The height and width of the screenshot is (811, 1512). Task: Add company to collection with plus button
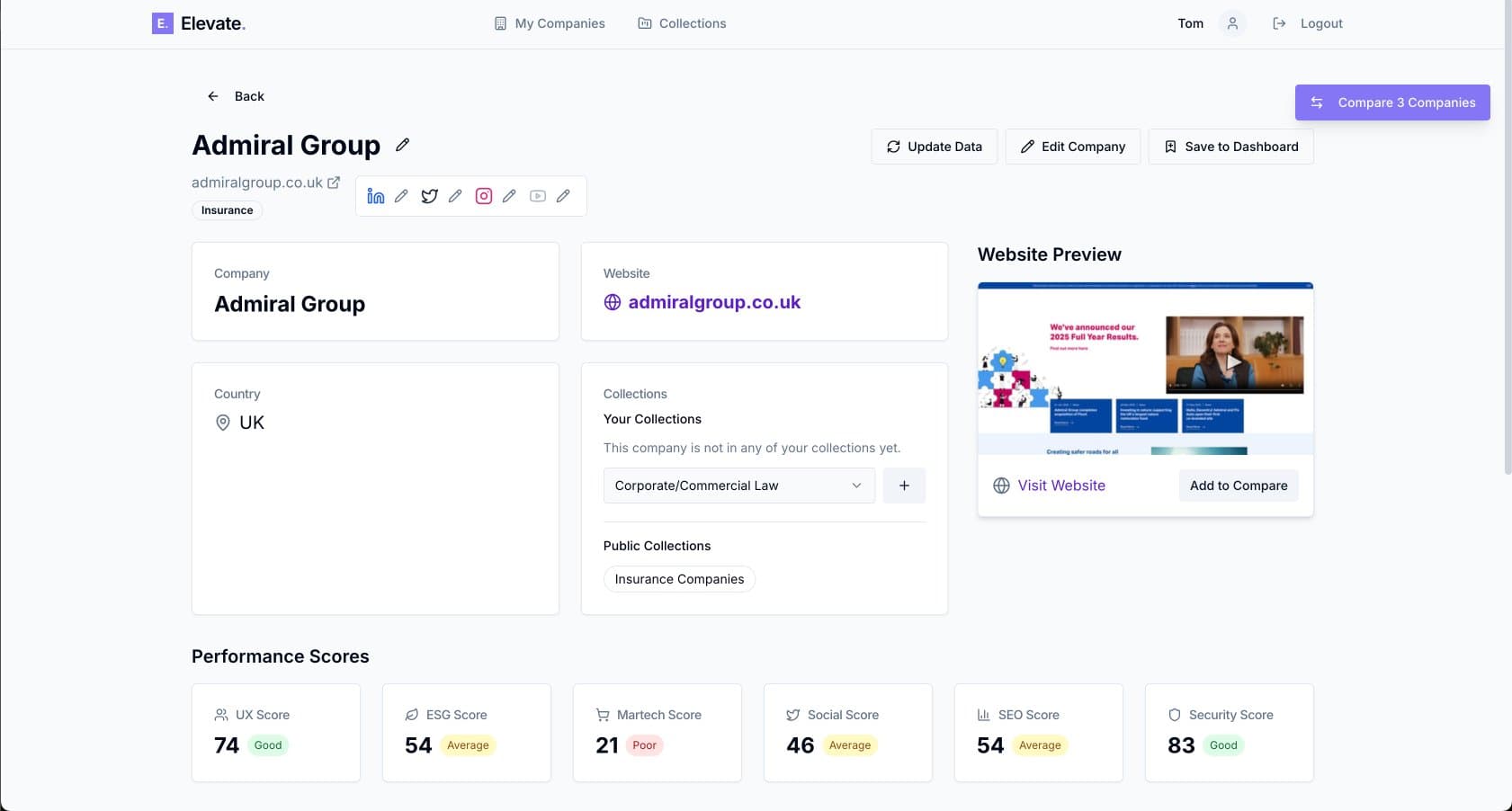tap(904, 486)
